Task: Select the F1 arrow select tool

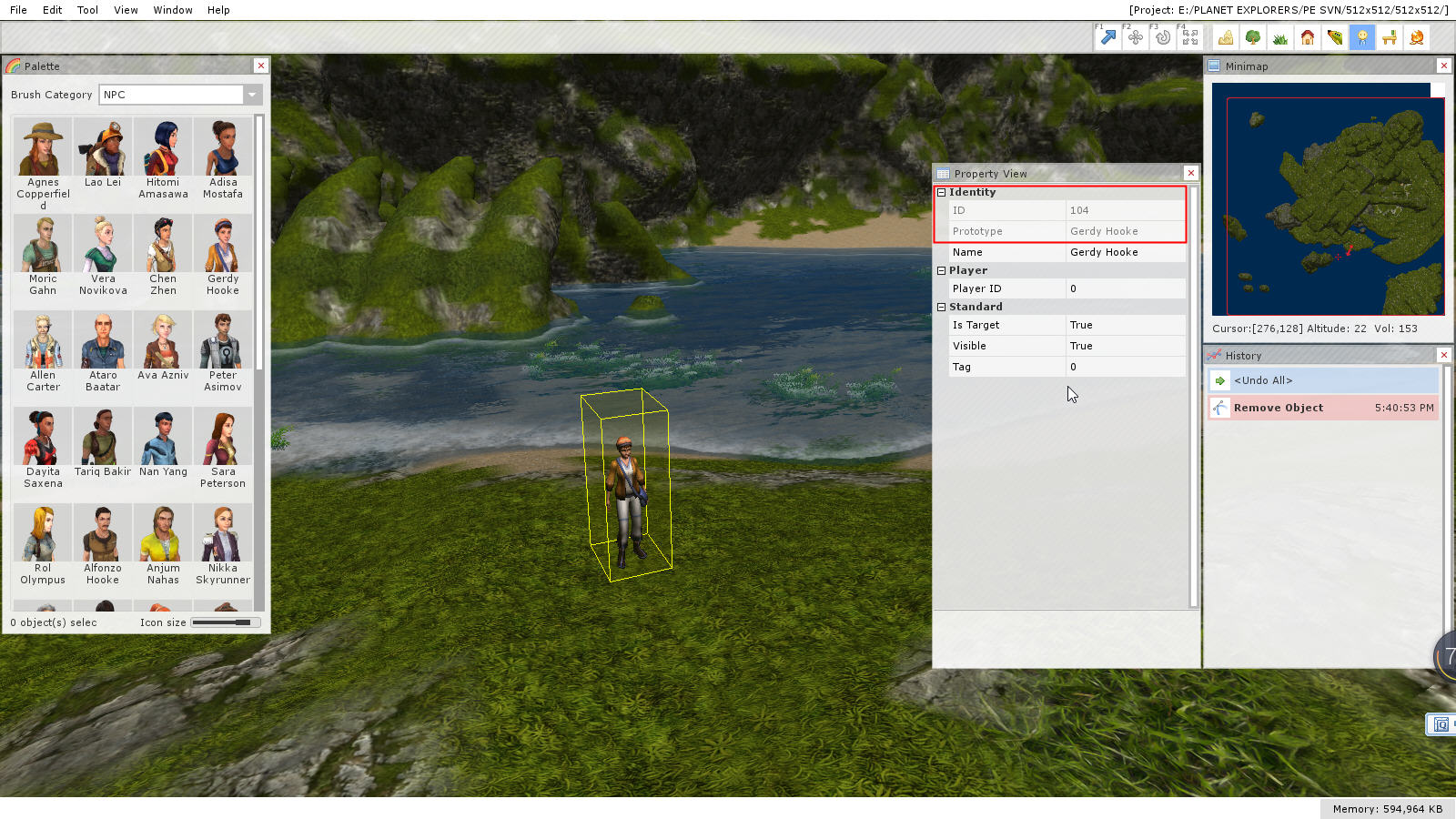Action: pyautogui.click(x=1107, y=37)
